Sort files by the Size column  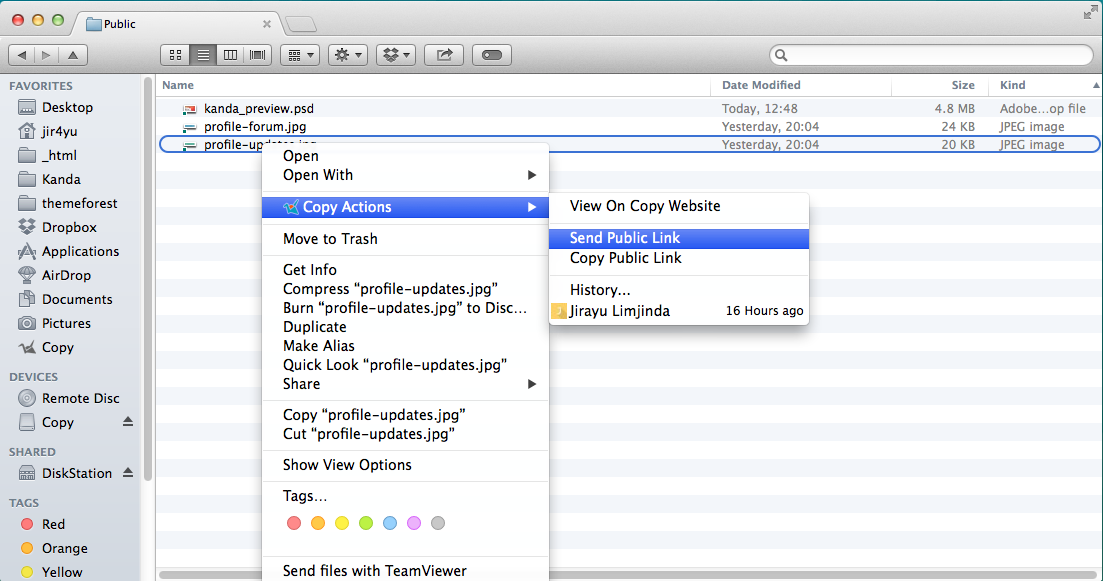[940, 85]
